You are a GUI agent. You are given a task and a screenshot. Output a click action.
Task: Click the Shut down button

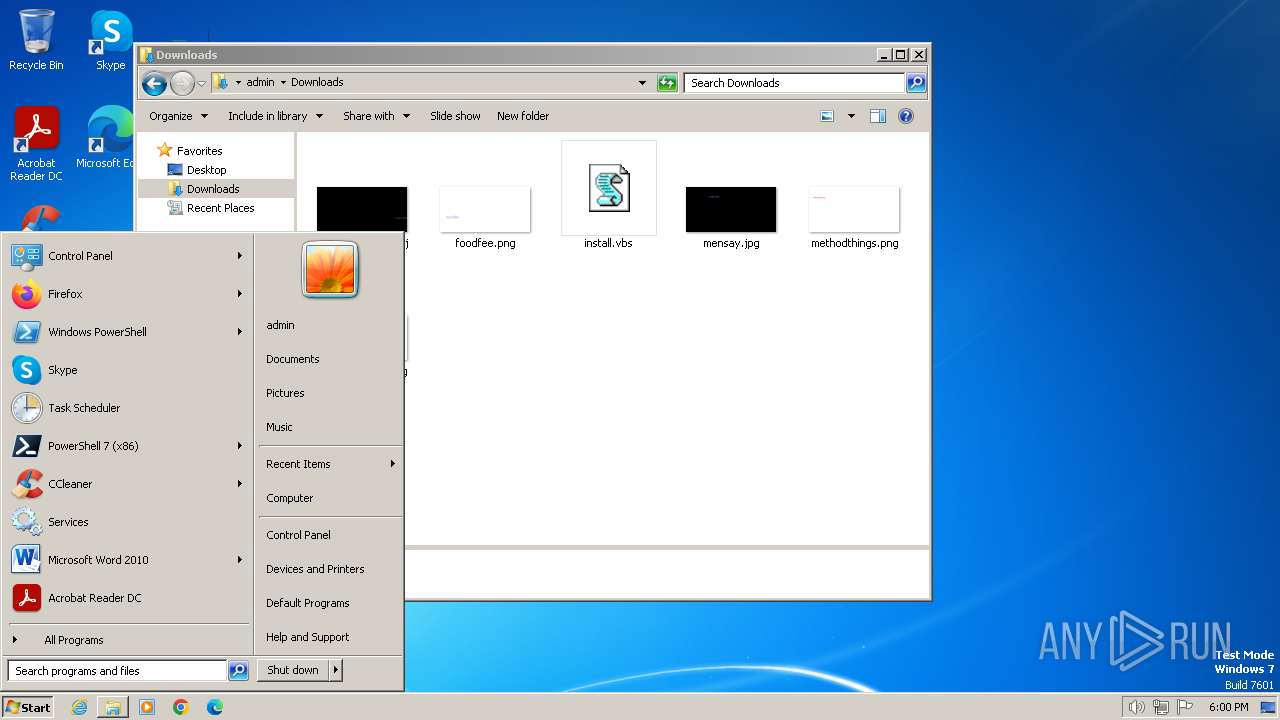point(293,671)
